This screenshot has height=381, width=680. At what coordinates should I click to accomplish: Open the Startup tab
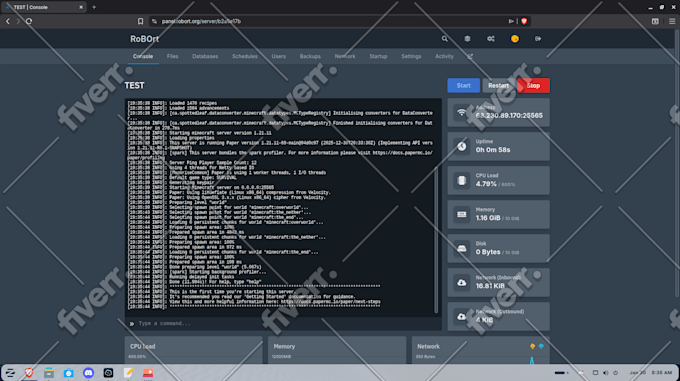[x=378, y=56]
